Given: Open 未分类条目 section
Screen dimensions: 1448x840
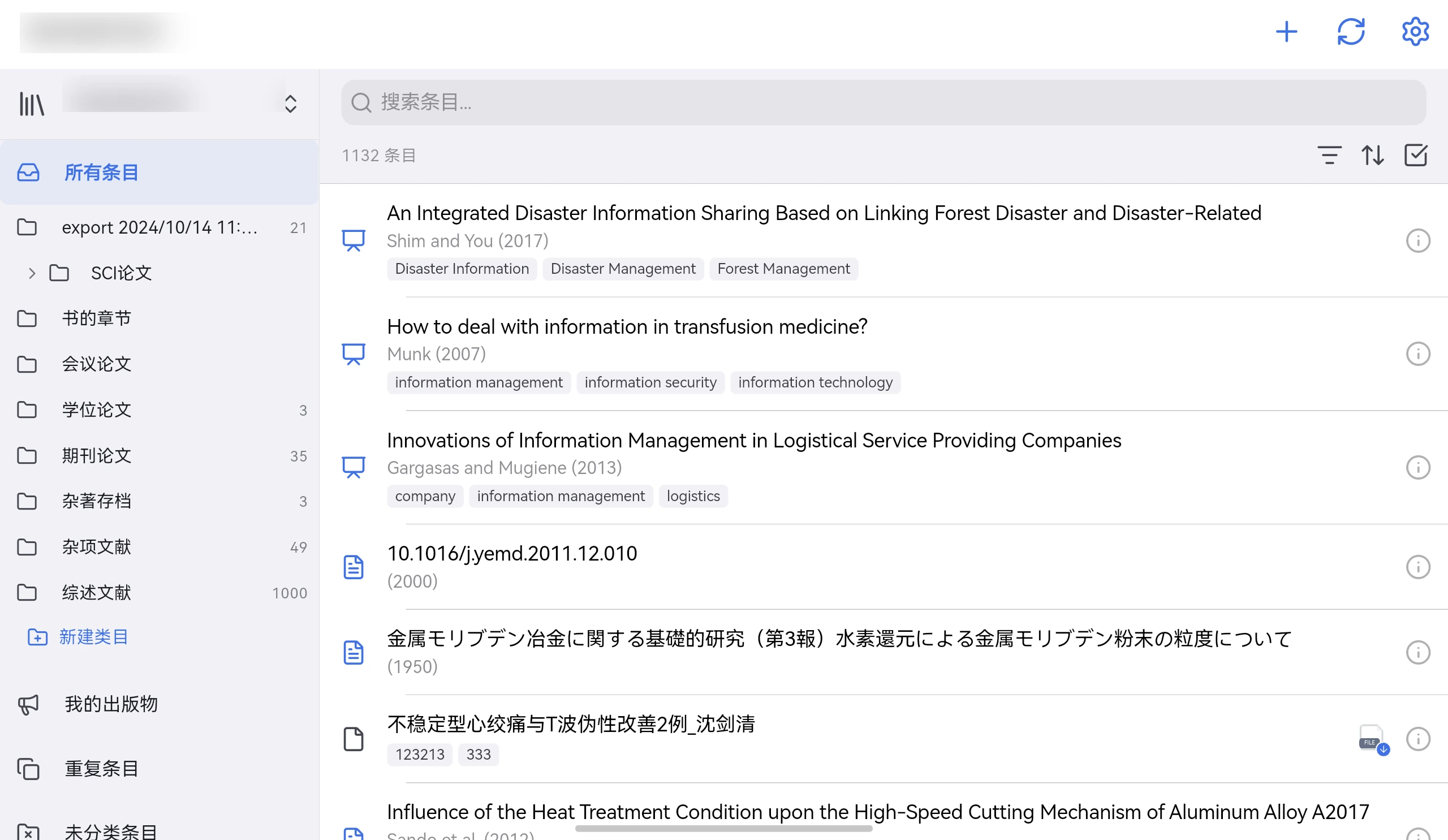Looking at the screenshot, I should 159,831.
